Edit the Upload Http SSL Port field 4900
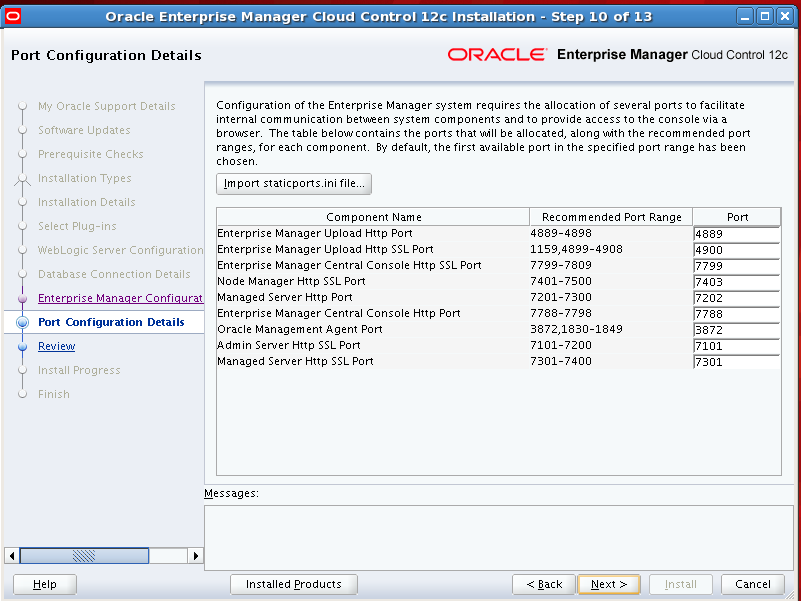This screenshot has height=601, width=801. pyautogui.click(x=737, y=250)
